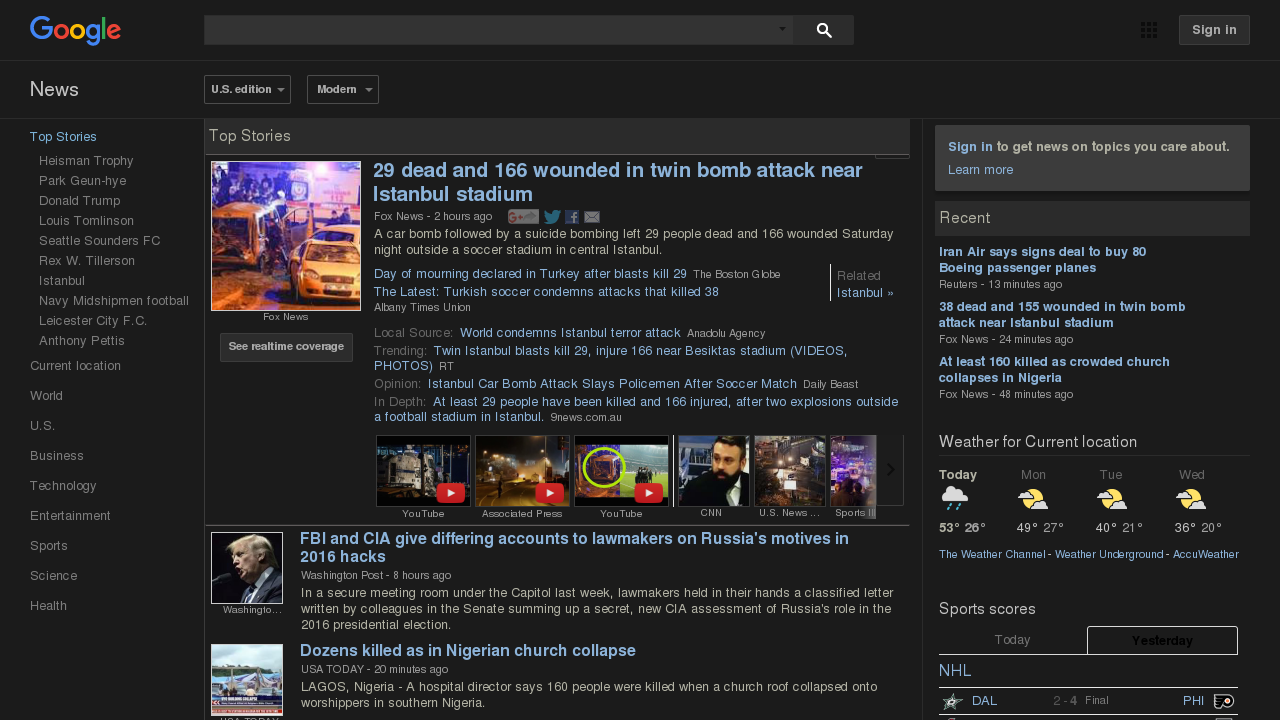Click Wednesday's partly cloudy weather icon
Image resolution: width=1280 pixels, height=720 pixels.
click(1191, 499)
